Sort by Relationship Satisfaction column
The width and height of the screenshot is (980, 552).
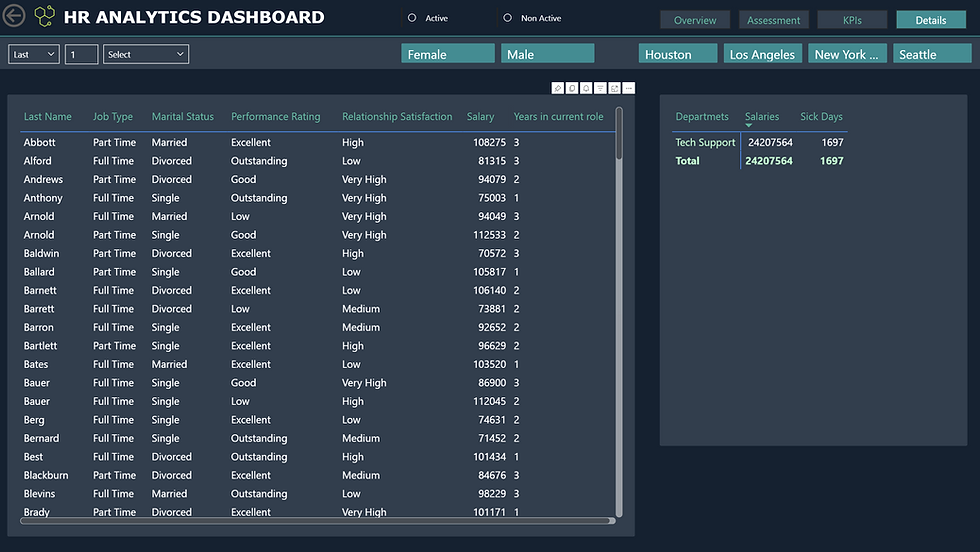click(397, 116)
